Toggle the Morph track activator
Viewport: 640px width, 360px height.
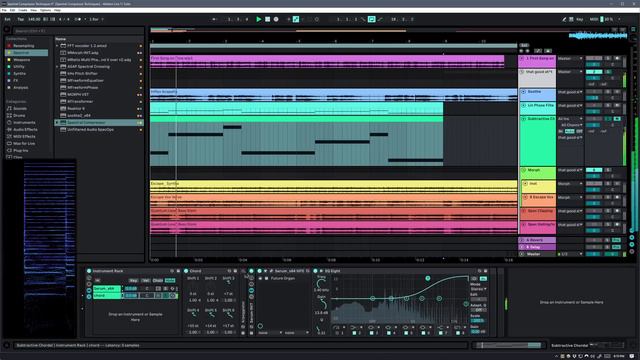[594, 170]
